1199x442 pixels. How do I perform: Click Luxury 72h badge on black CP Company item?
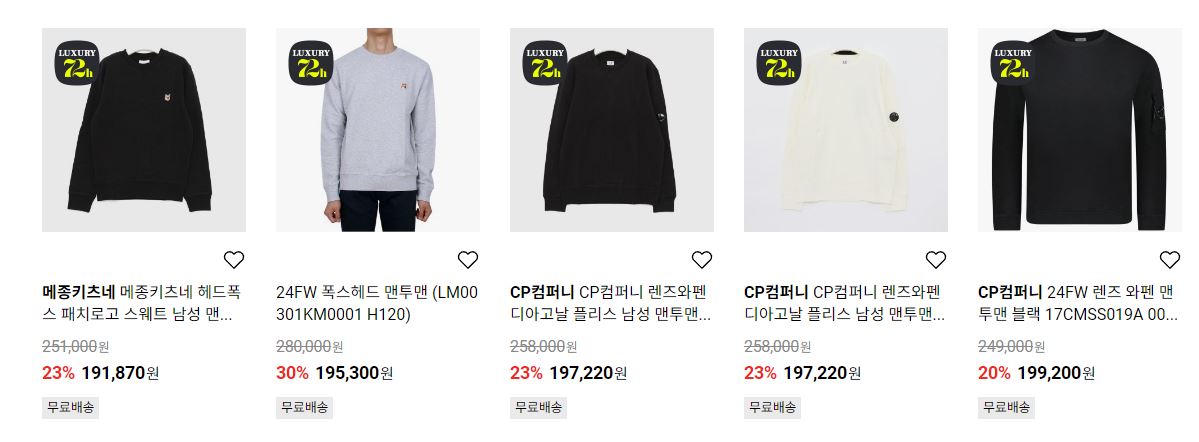pyautogui.click(x=544, y=63)
